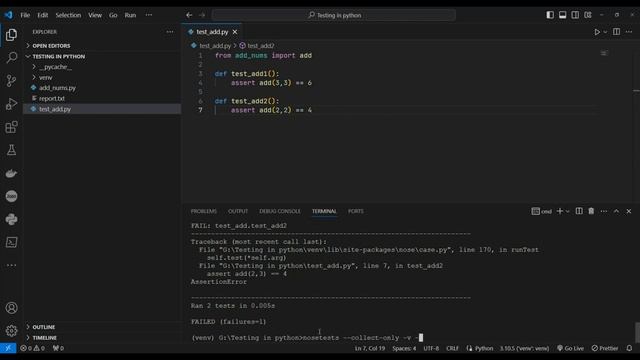640x360 pixels.
Task: Run Python file play button
Action: tap(597, 32)
